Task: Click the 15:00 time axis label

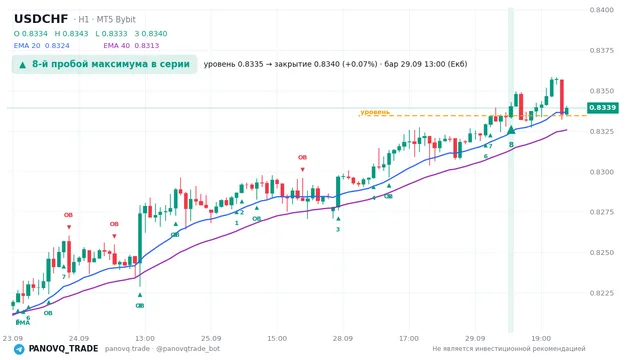Action: point(277,338)
